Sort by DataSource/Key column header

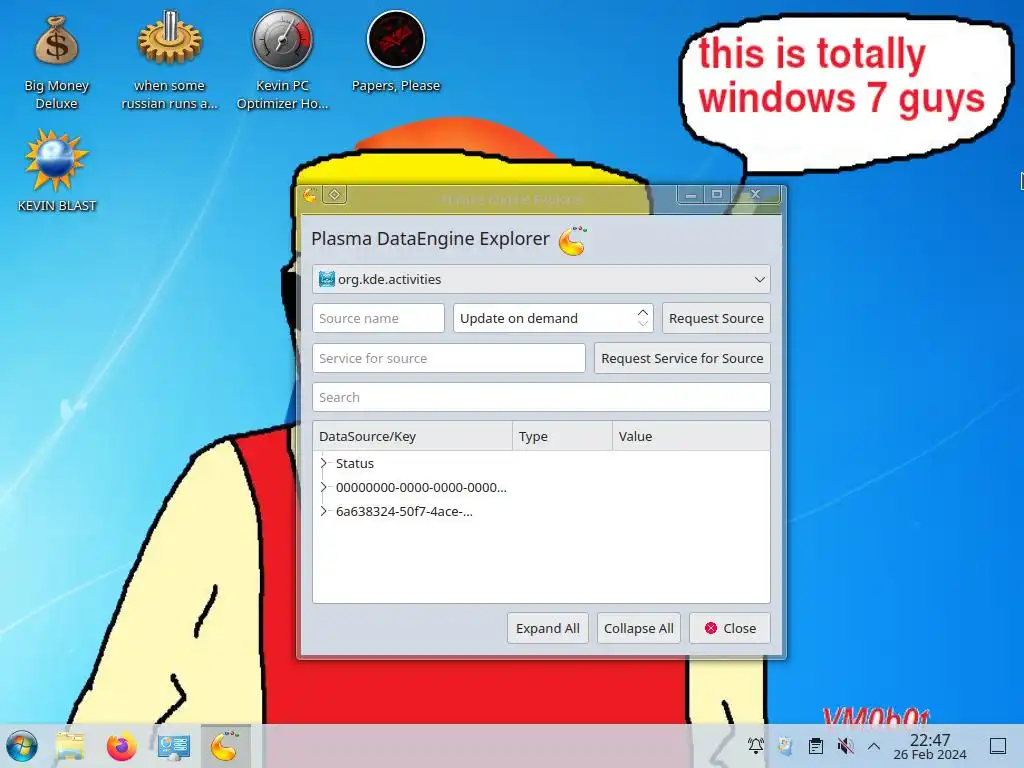(x=413, y=436)
